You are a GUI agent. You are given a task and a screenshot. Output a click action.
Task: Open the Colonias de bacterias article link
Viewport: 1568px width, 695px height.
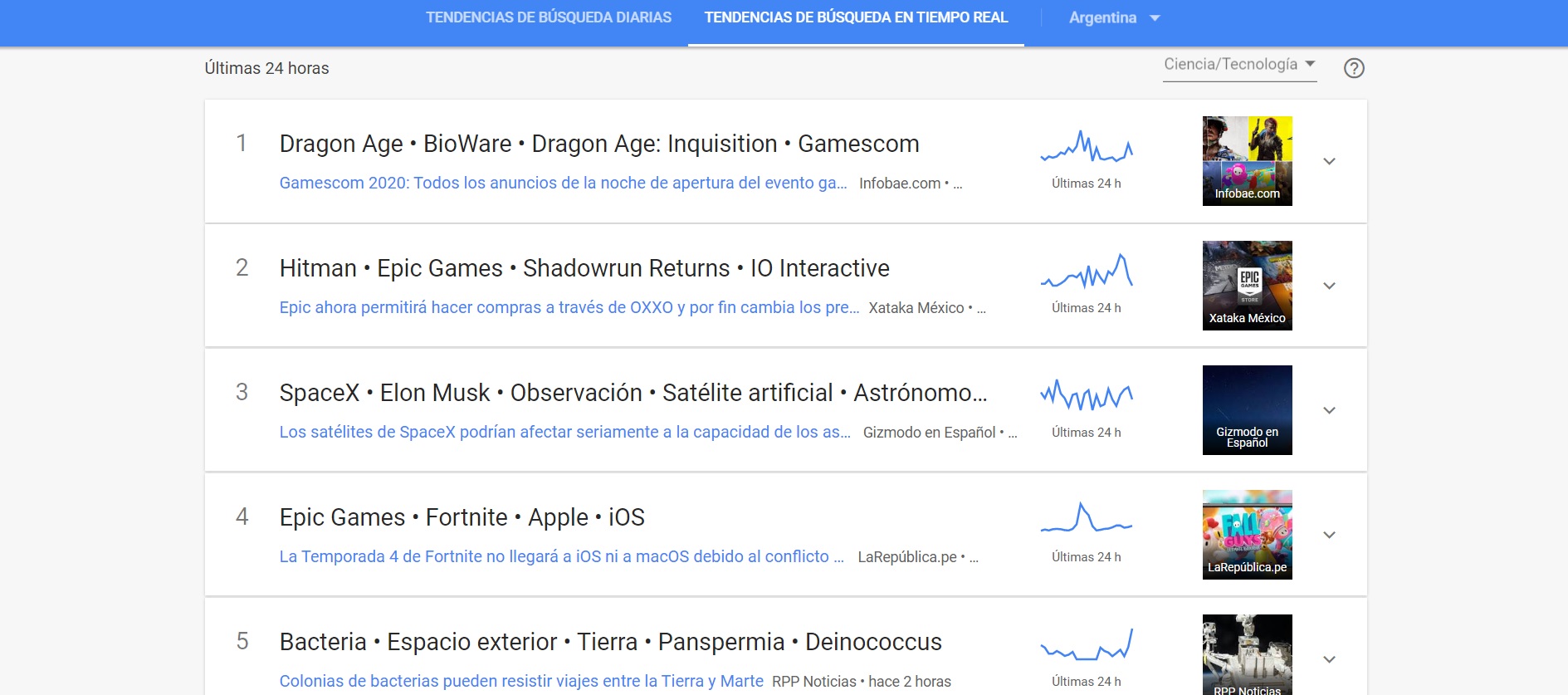pyautogui.click(x=521, y=681)
